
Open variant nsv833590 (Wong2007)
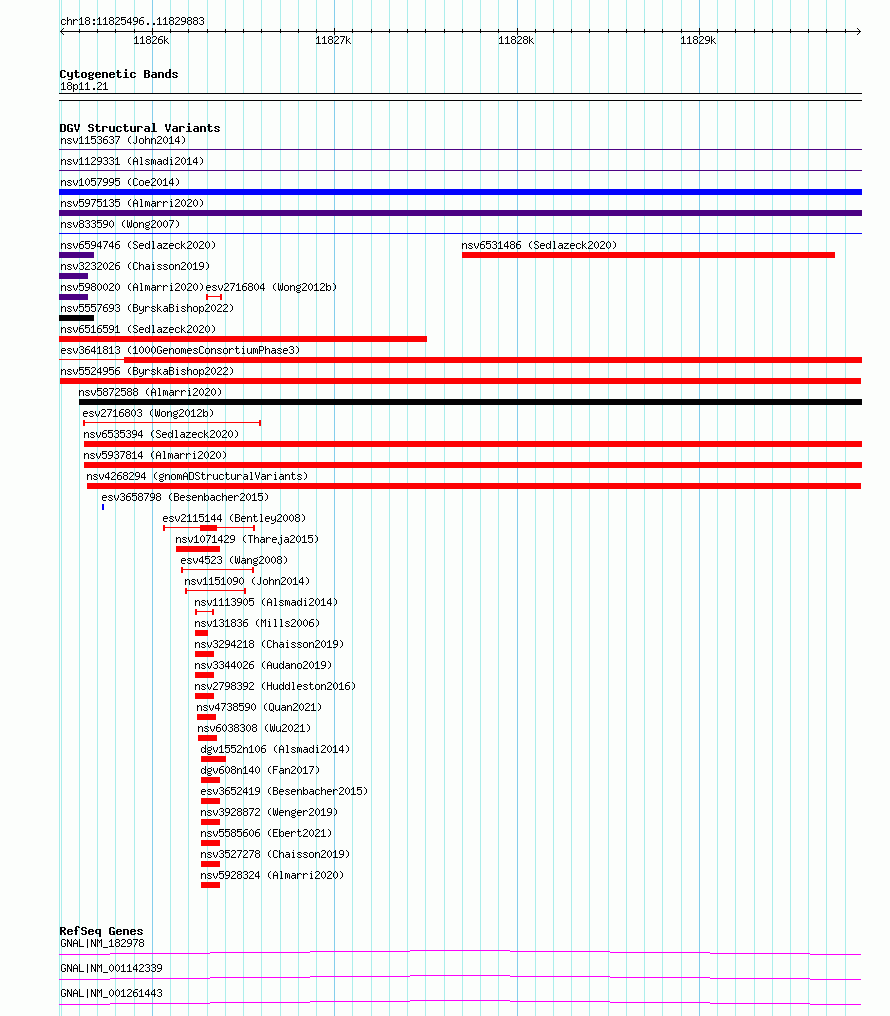point(120,224)
